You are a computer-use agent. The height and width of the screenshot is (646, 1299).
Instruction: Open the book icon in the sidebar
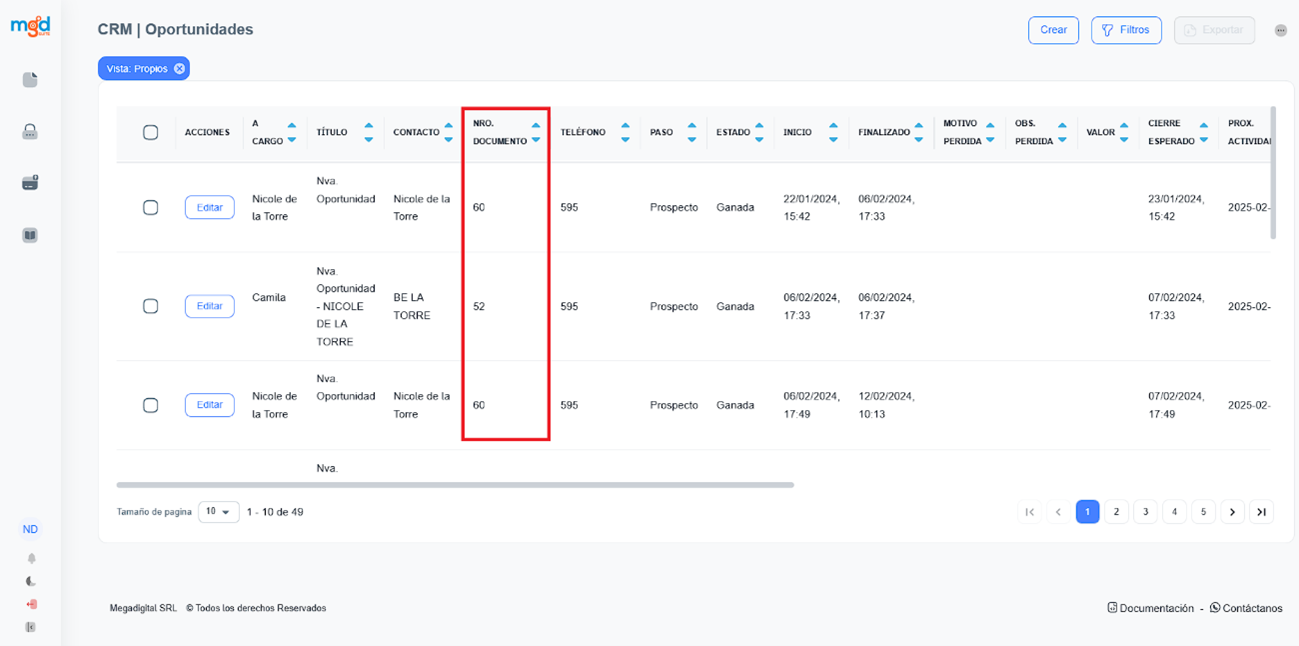pyautogui.click(x=30, y=236)
